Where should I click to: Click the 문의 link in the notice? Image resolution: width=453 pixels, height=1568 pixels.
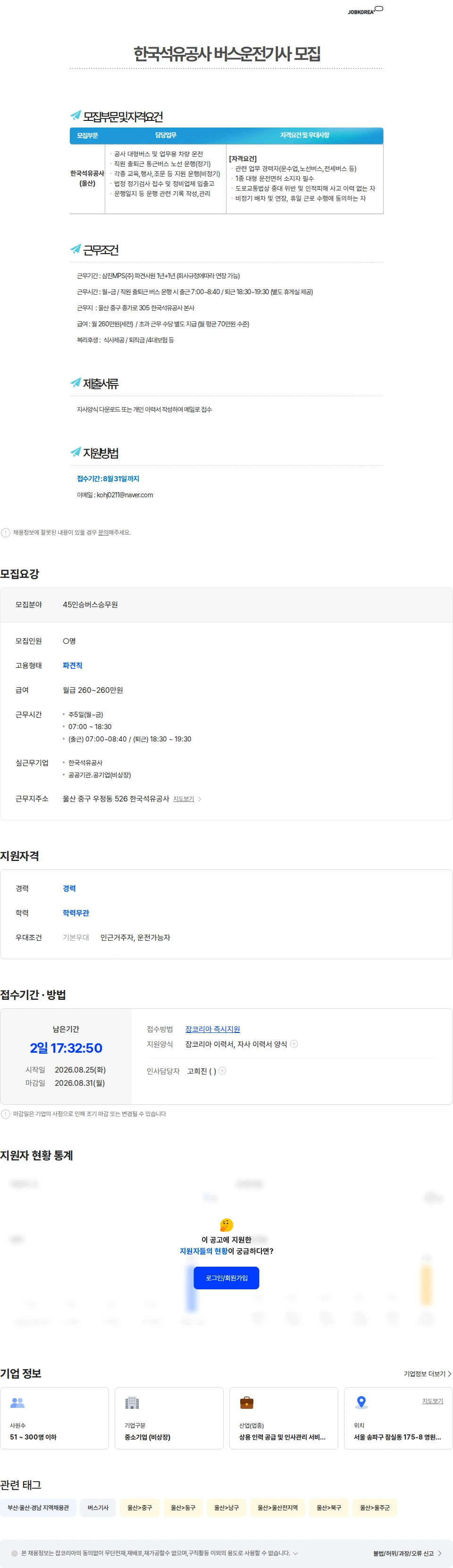click(103, 533)
